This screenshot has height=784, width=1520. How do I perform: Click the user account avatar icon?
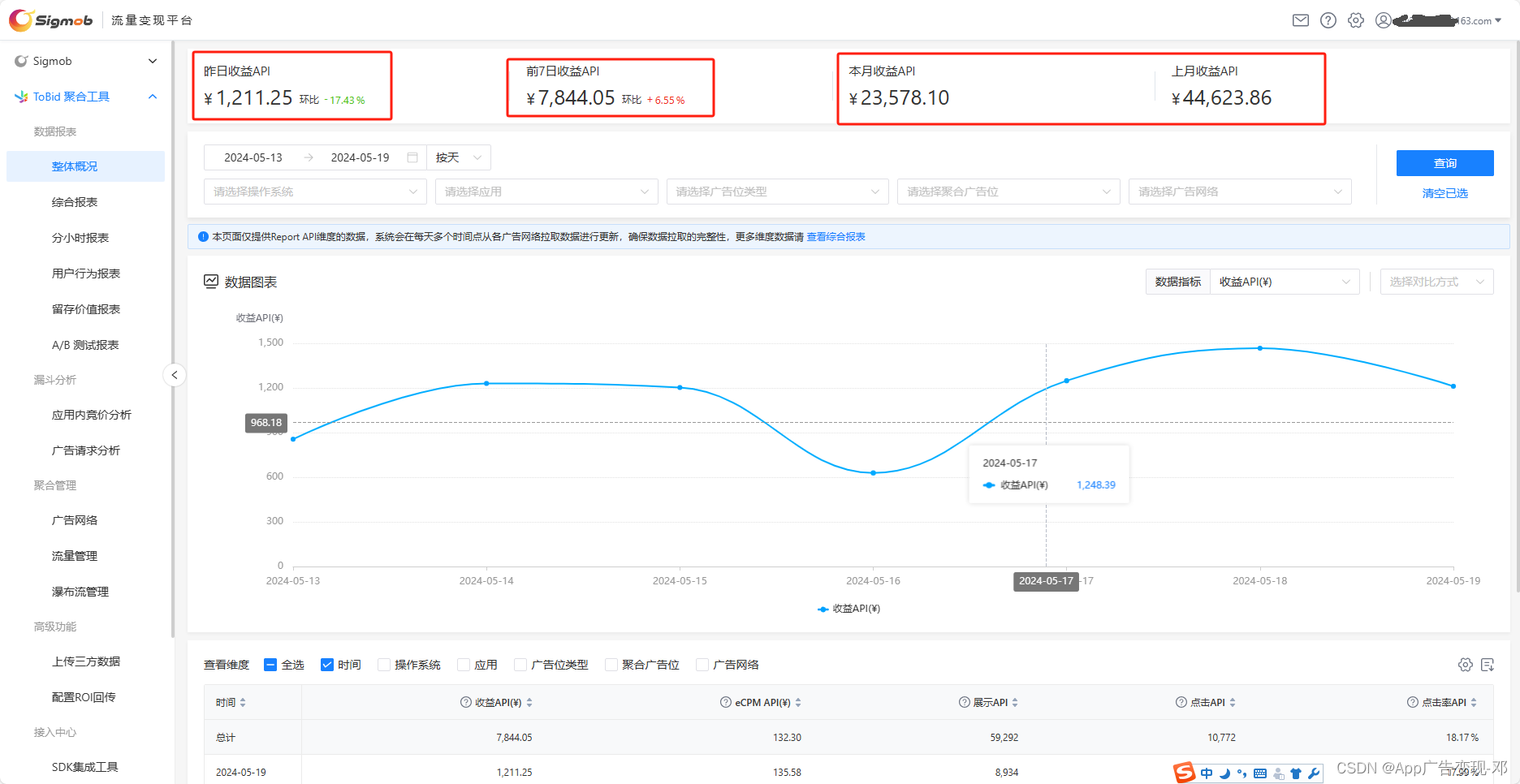(x=1384, y=20)
